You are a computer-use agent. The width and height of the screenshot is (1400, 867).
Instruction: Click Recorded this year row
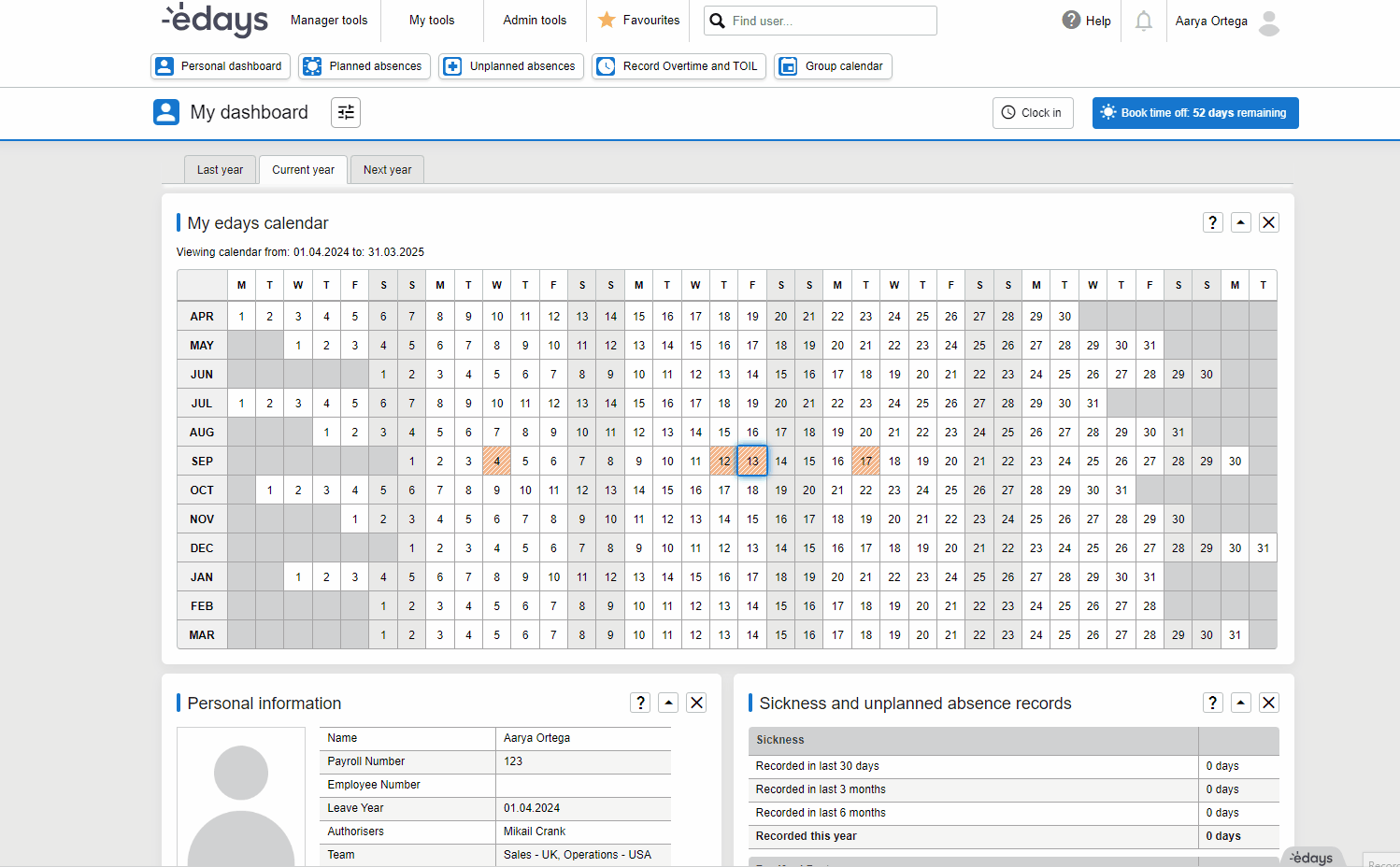tap(1014, 836)
